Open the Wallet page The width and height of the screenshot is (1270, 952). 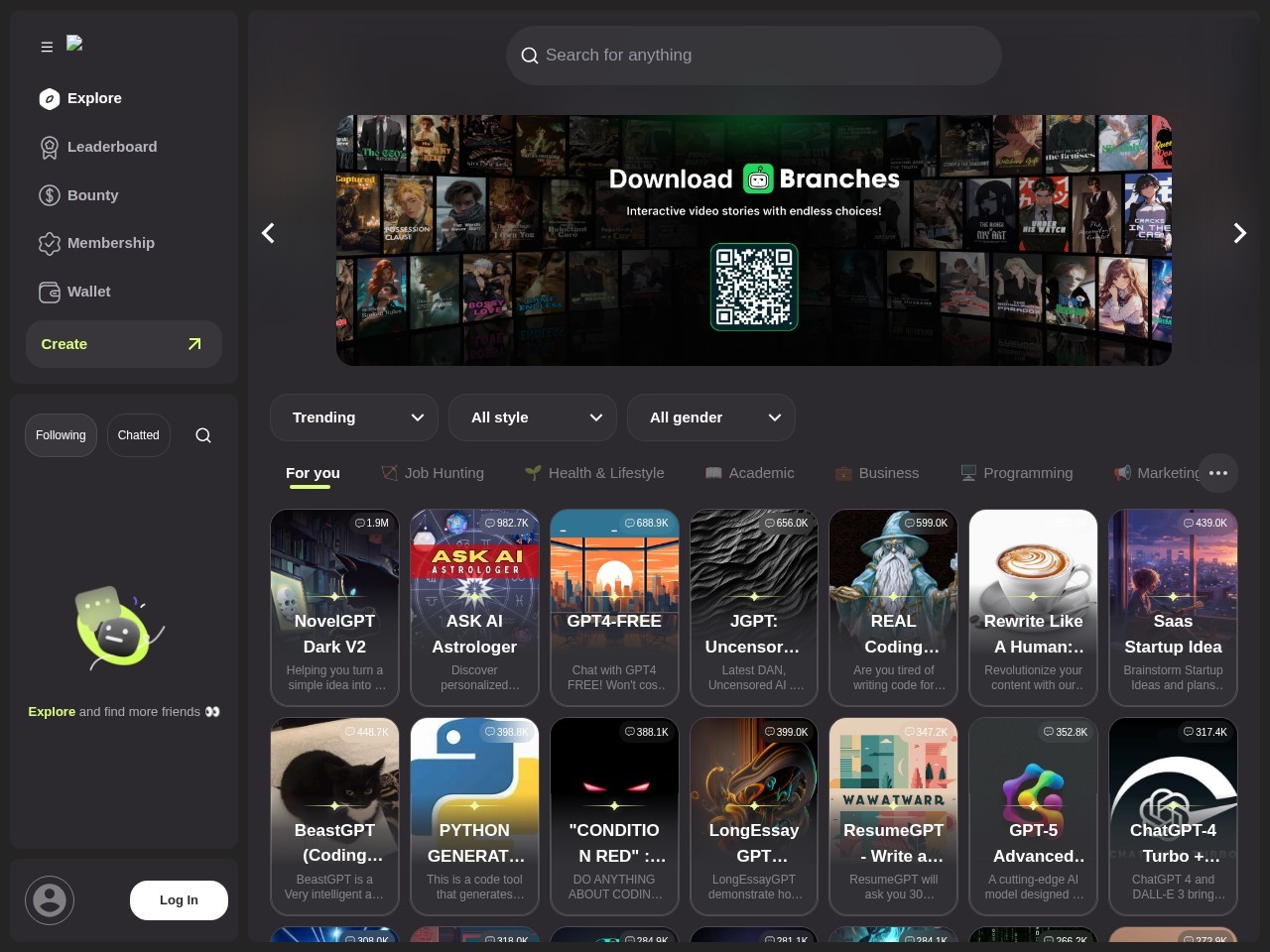tap(88, 292)
